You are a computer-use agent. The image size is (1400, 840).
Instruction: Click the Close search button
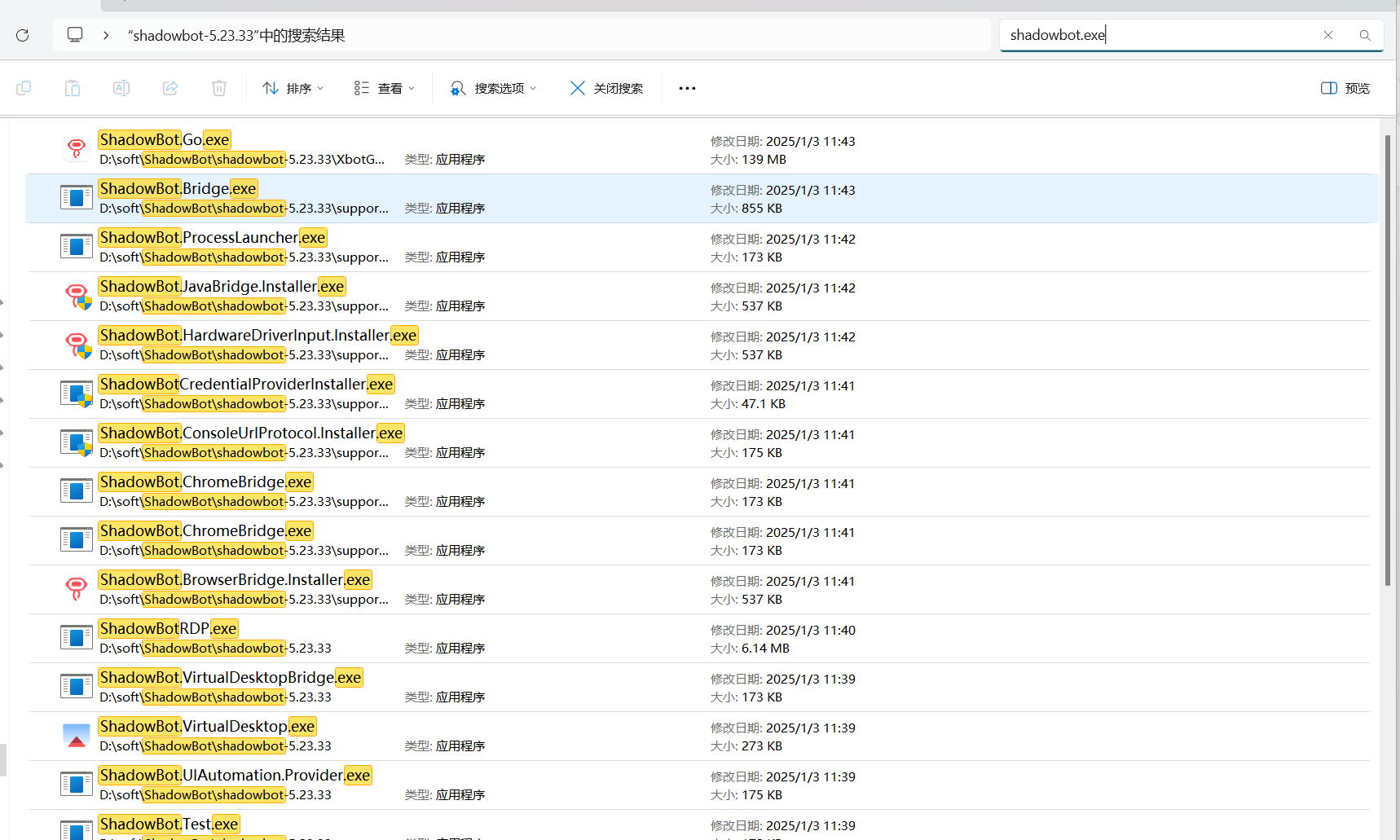click(606, 88)
